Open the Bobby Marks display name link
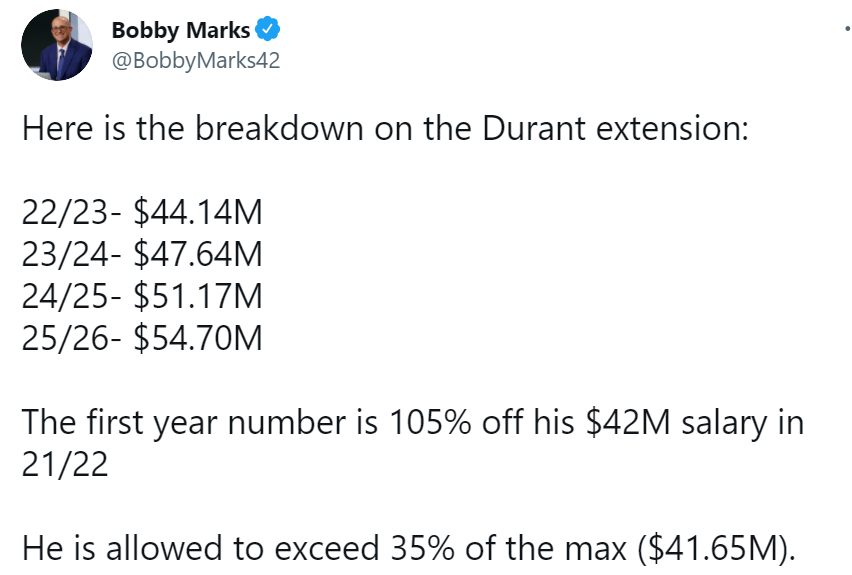 pos(180,30)
